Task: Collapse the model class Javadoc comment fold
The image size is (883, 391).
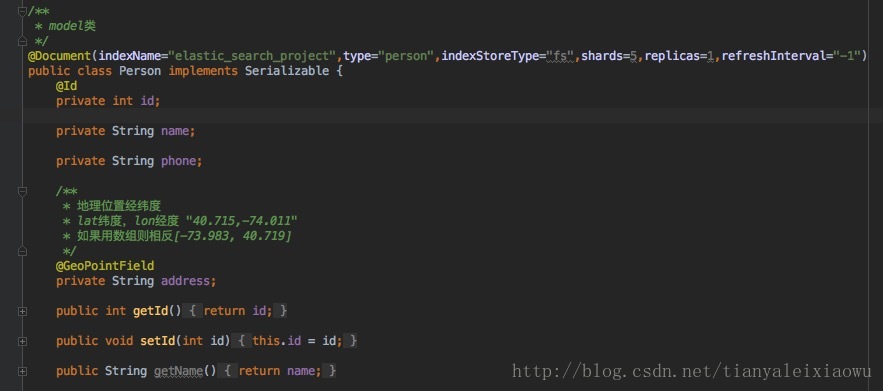Action: point(22,11)
